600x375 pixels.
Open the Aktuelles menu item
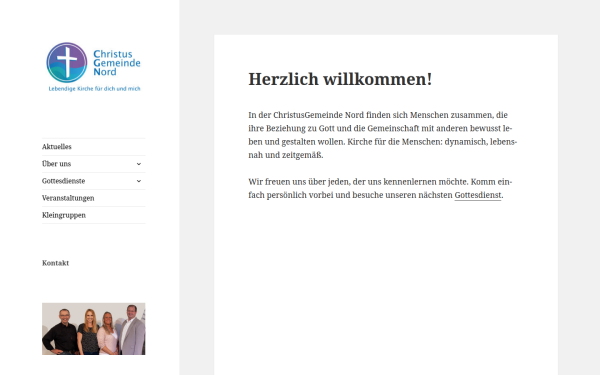tap(57, 147)
